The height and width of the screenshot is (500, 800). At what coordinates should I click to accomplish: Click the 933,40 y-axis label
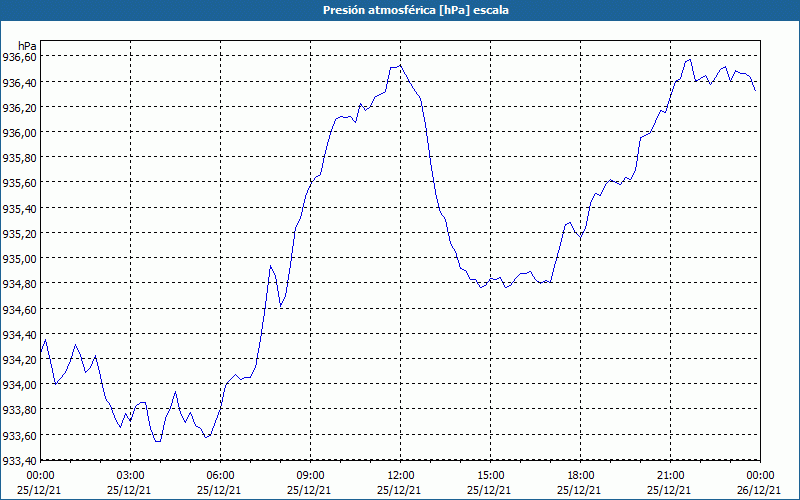click(x=19, y=461)
